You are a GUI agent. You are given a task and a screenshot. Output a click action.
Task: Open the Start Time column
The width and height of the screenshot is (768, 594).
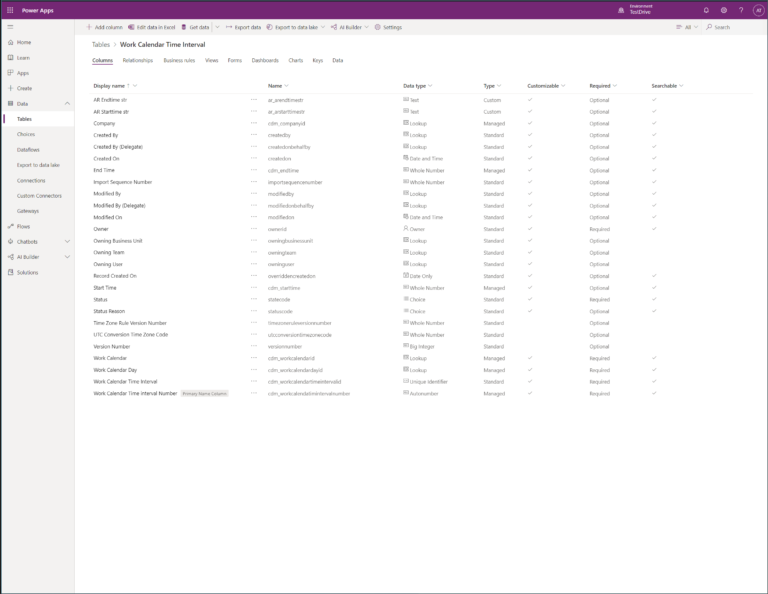click(x=105, y=288)
